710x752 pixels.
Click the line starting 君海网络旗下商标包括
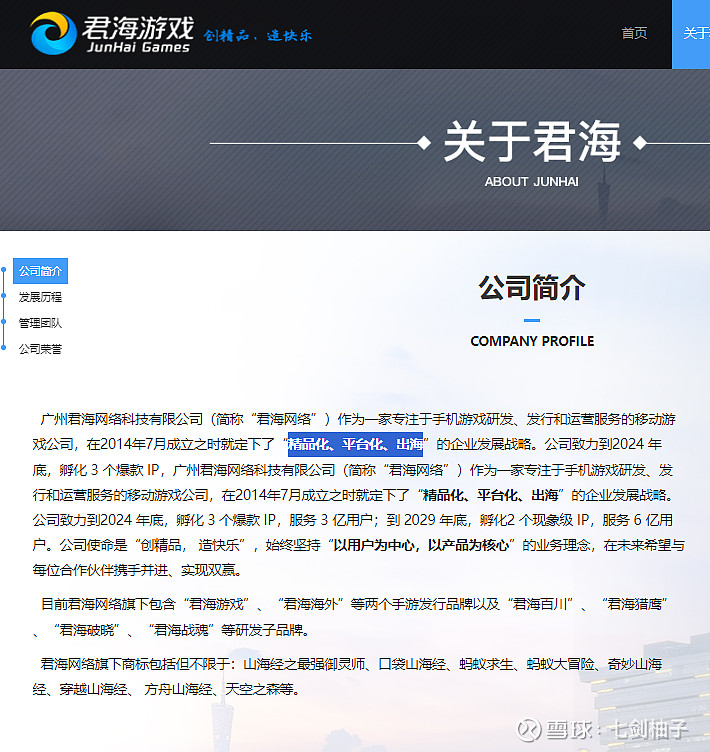tap(351, 664)
